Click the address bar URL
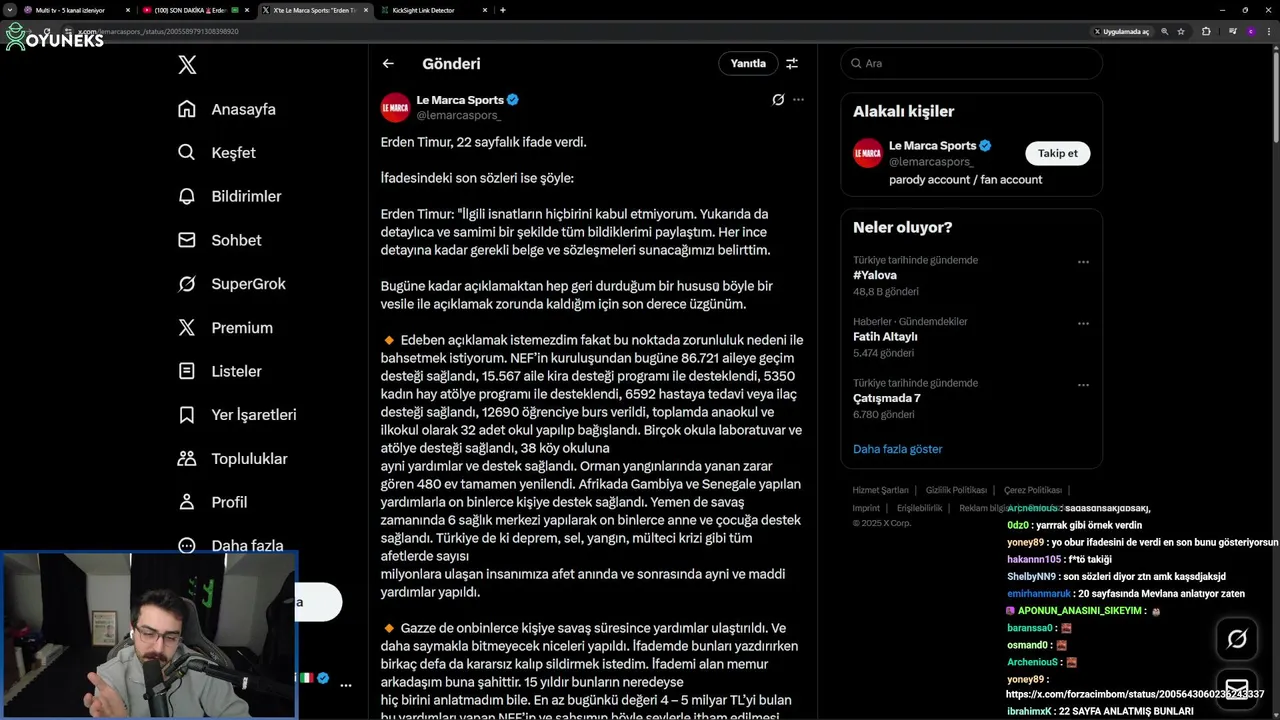 pyautogui.click(x=160, y=32)
